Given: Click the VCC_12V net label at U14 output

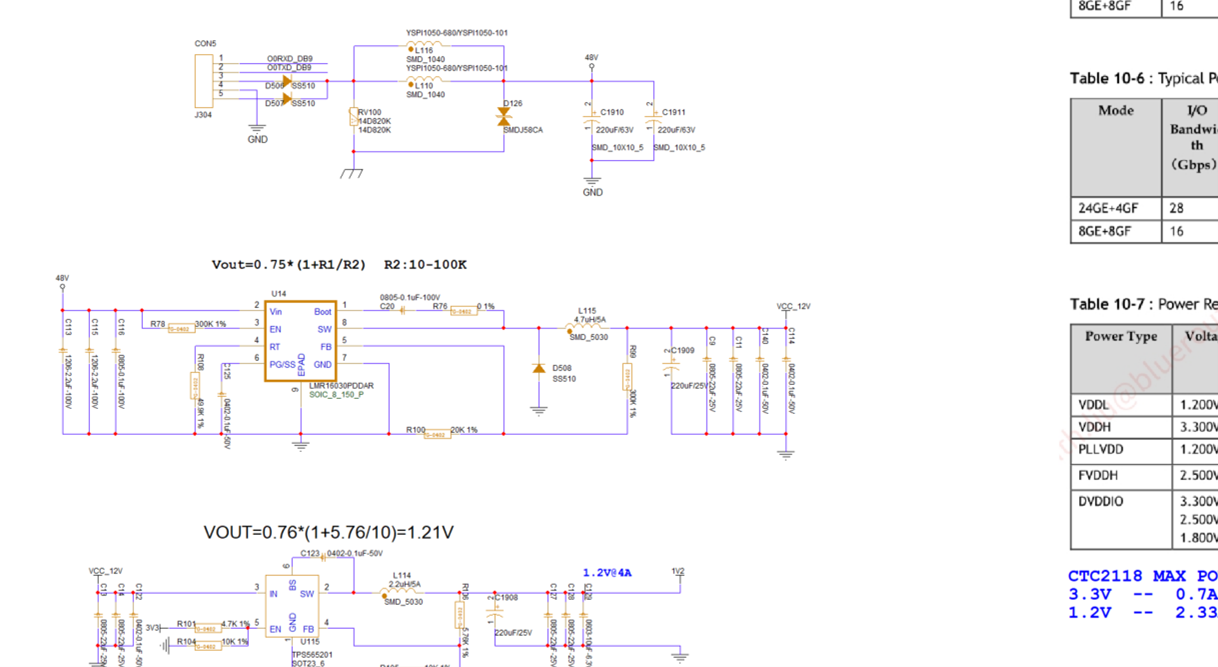Looking at the screenshot, I should (x=794, y=306).
